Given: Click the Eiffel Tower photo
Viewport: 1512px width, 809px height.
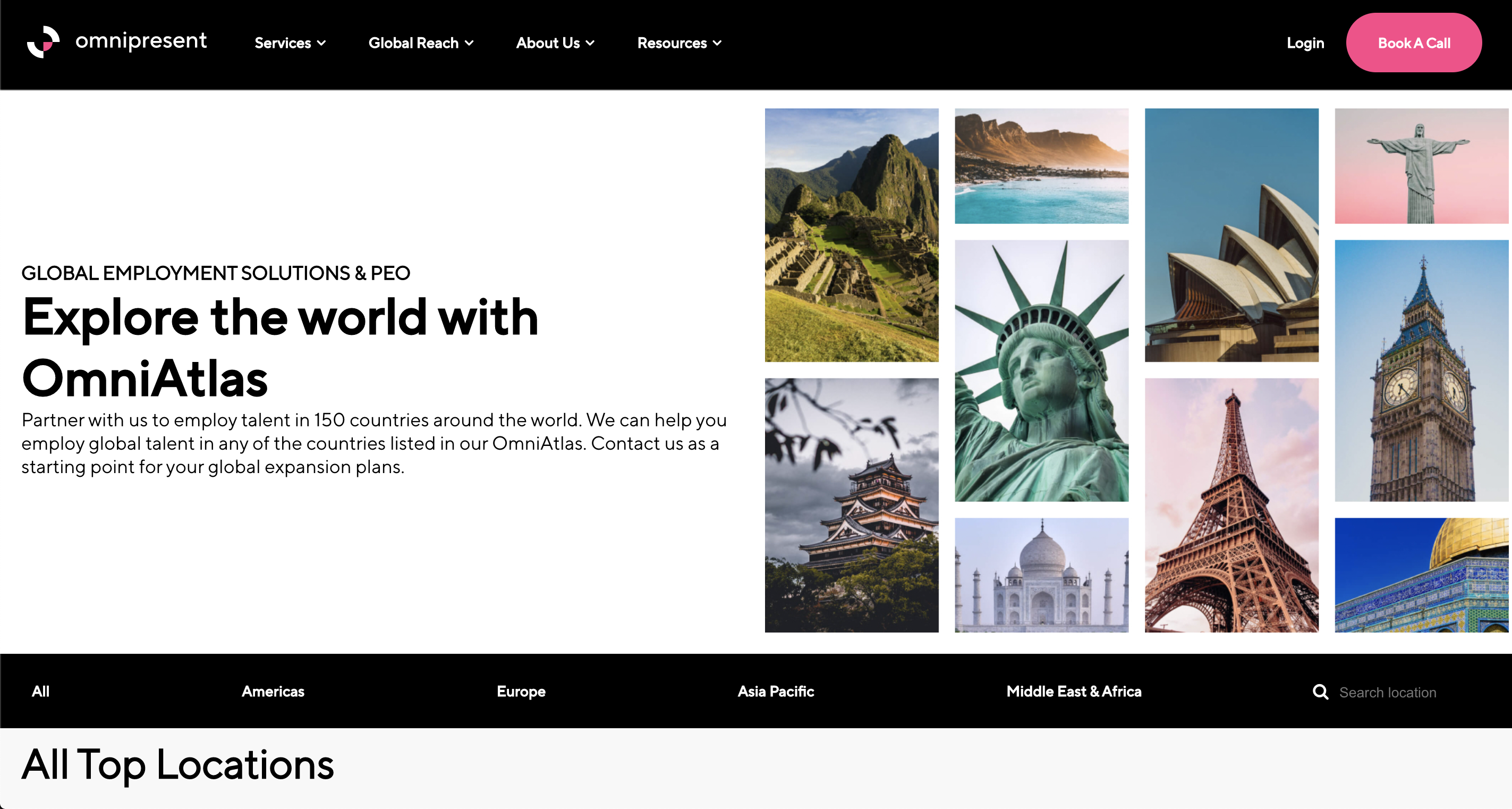Looking at the screenshot, I should pos(1231,505).
